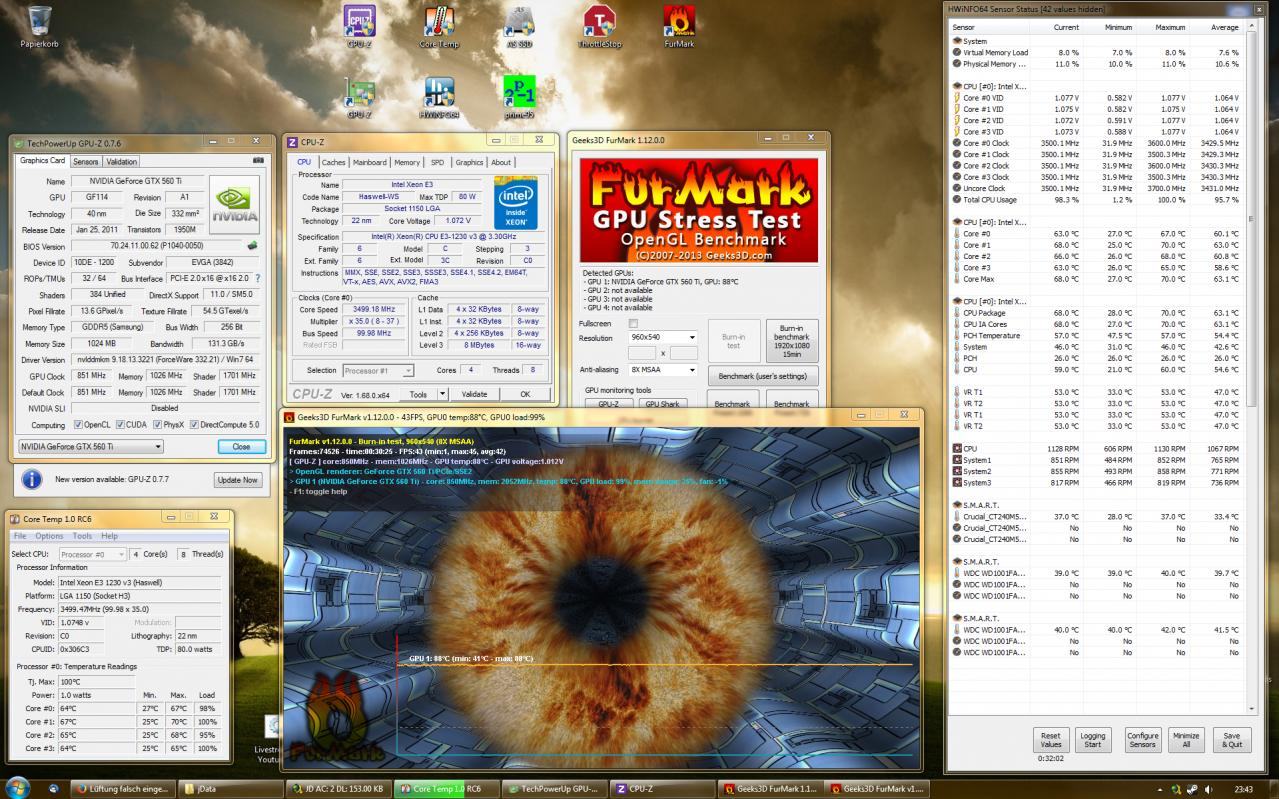This screenshot has width=1279, height=799.
Task: Enable the Fullscreen checkbox in FurMark
Action: (x=632, y=324)
